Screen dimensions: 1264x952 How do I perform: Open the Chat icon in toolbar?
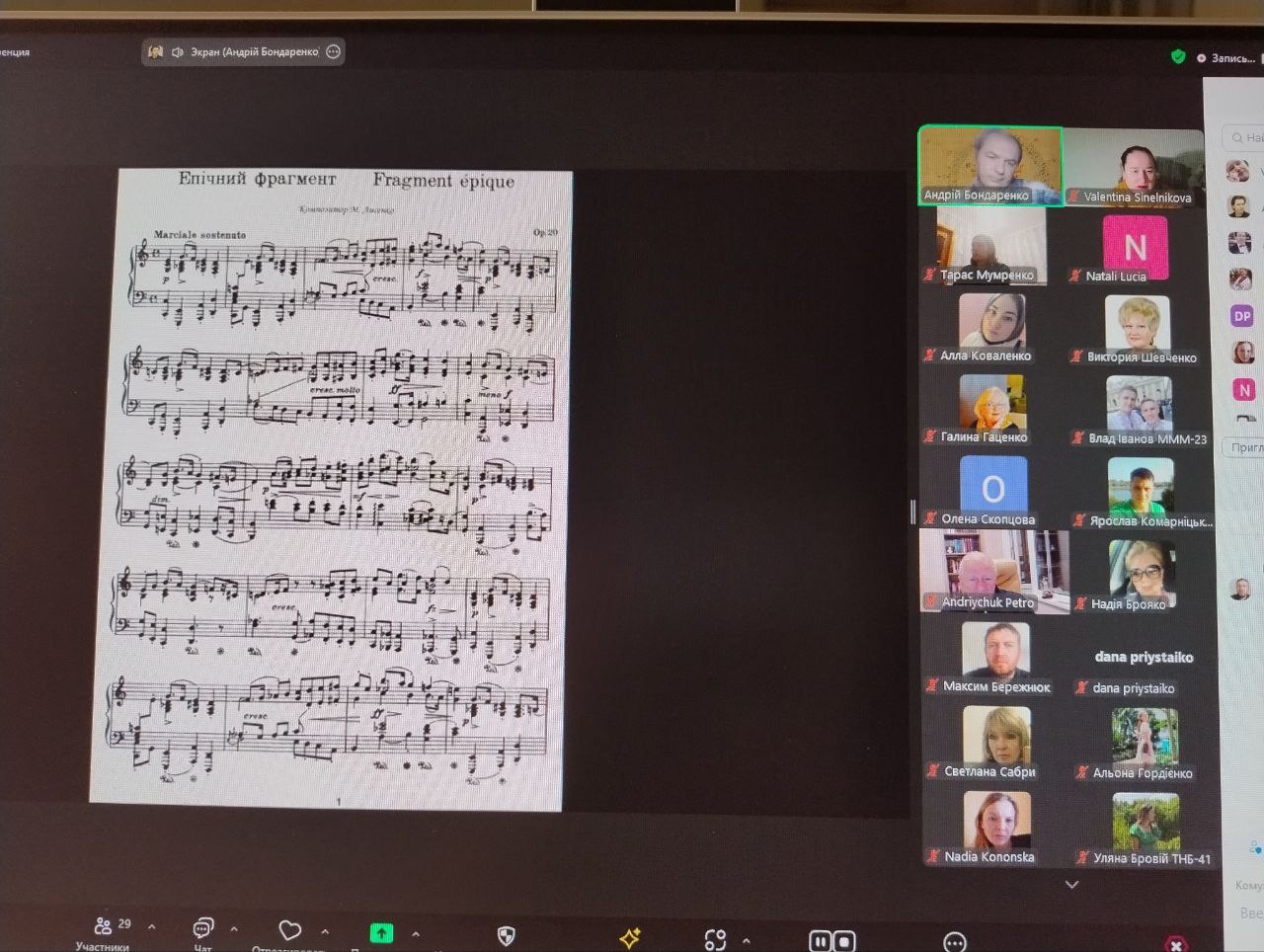pyautogui.click(x=202, y=927)
